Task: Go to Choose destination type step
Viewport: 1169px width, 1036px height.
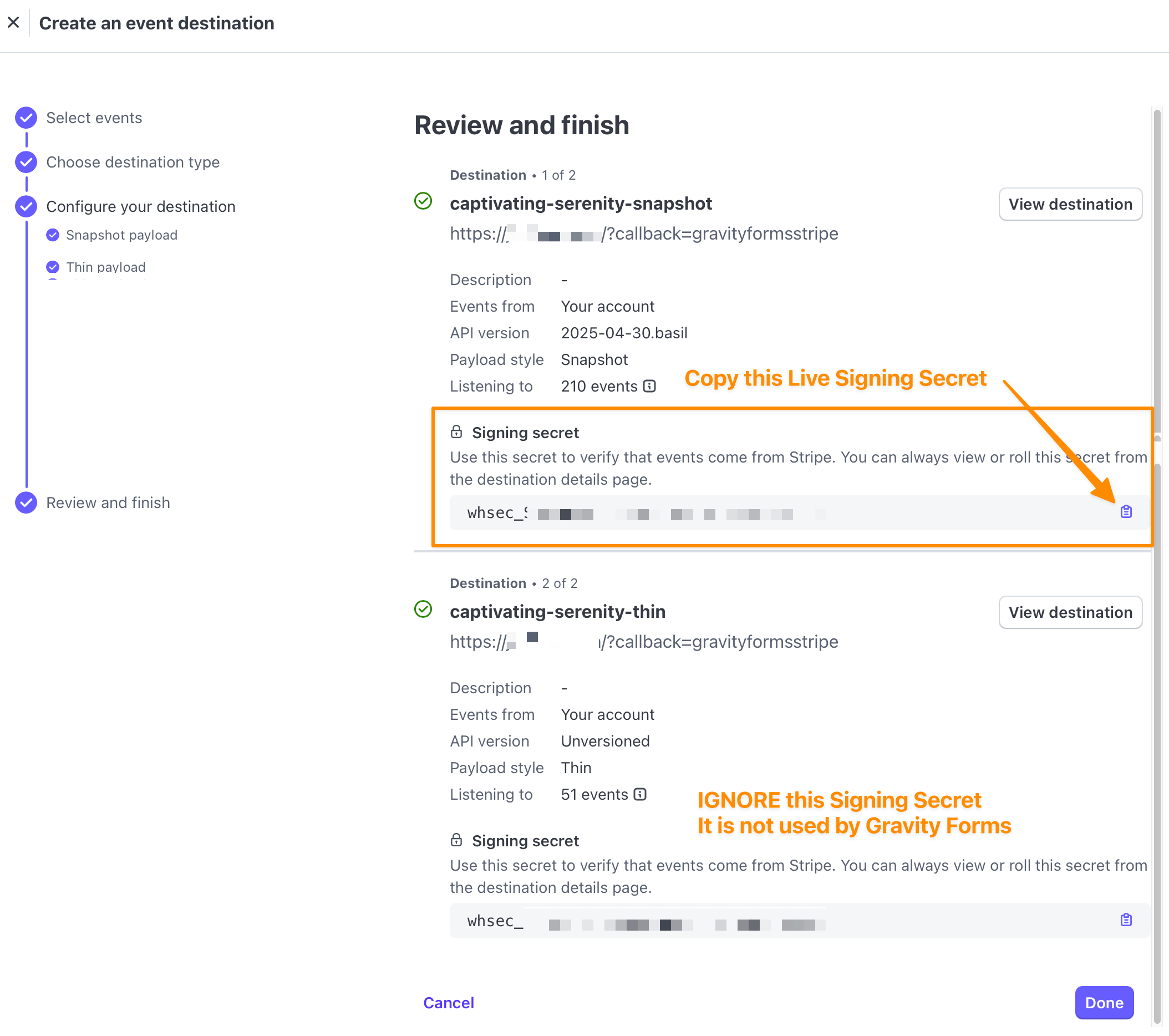Action: click(x=133, y=162)
